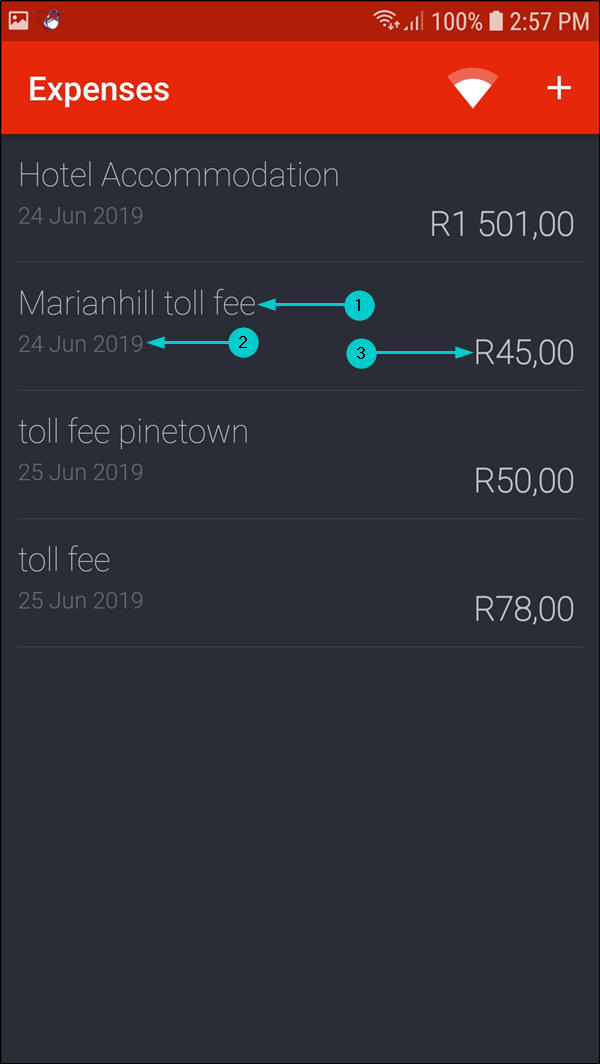Tap the battery icon in status bar
Viewport: 600px width, 1064px height.
point(495,21)
